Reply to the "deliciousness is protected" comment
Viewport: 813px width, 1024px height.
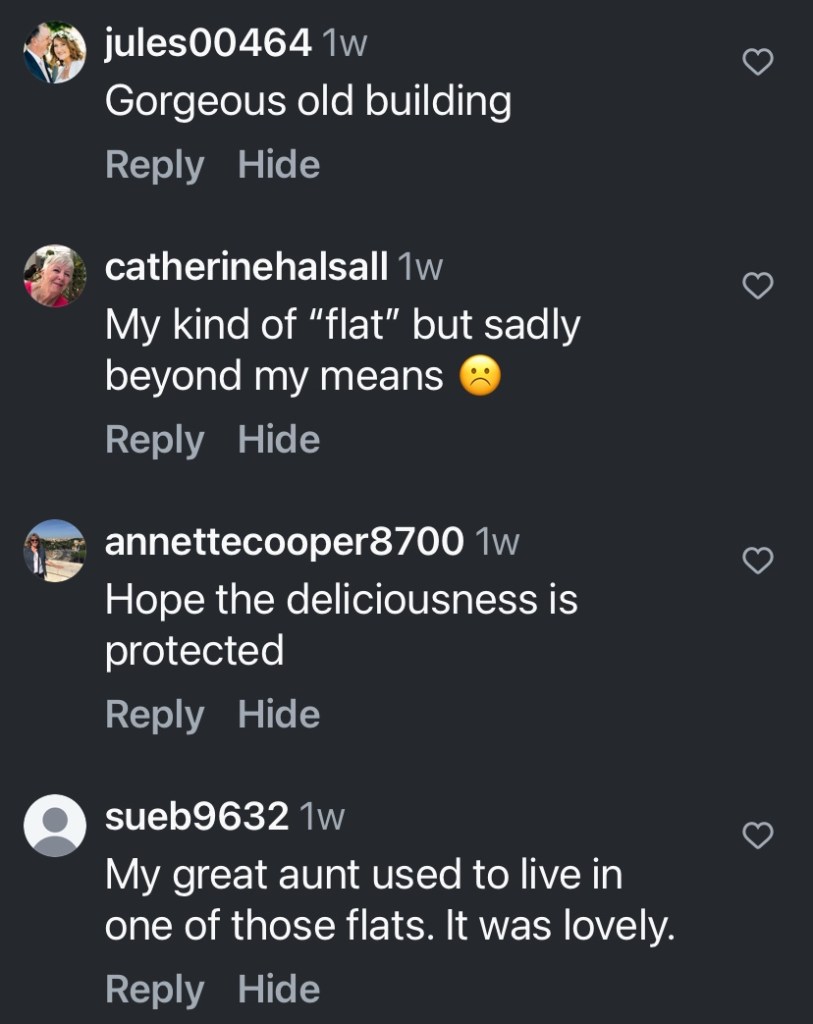click(x=154, y=715)
